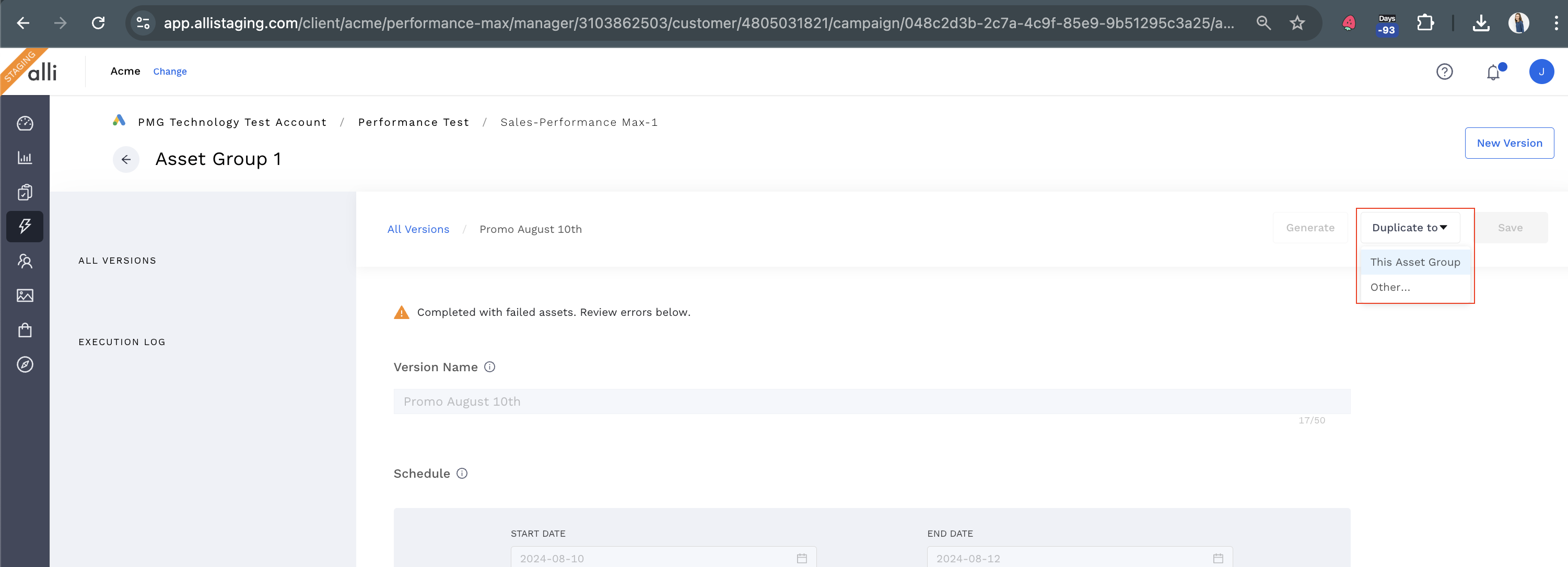
Task: Click the New Version button
Action: (1509, 143)
